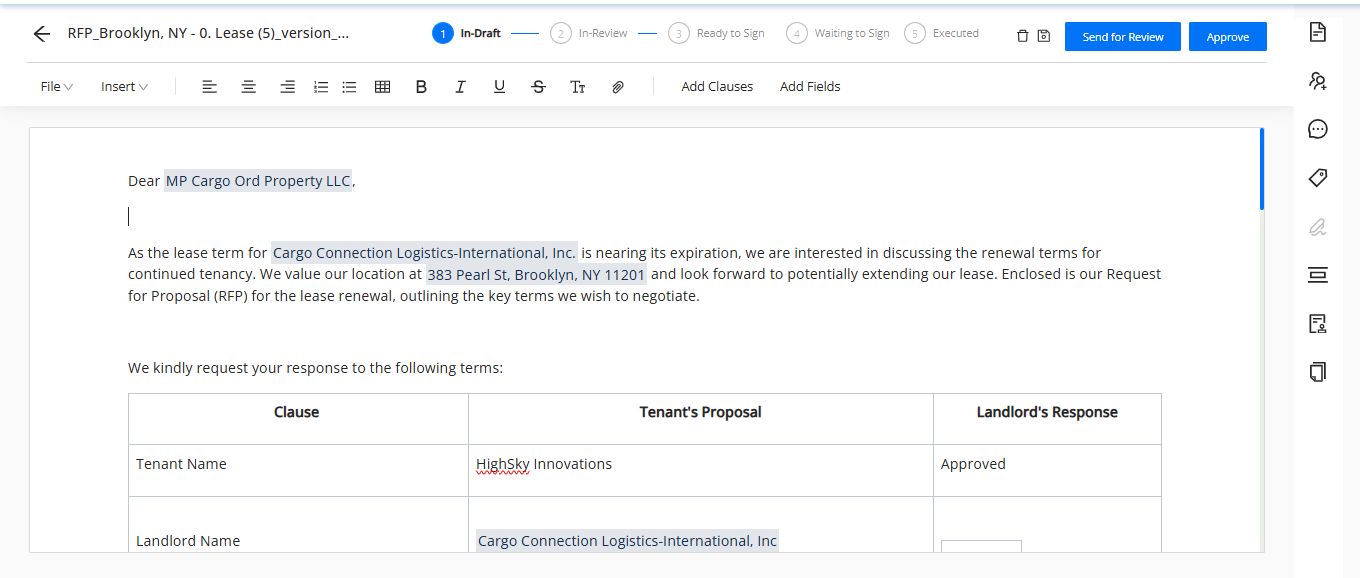Toggle bold formatting
This screenshot has width=1360, height=578.
[x=421, y=87]
